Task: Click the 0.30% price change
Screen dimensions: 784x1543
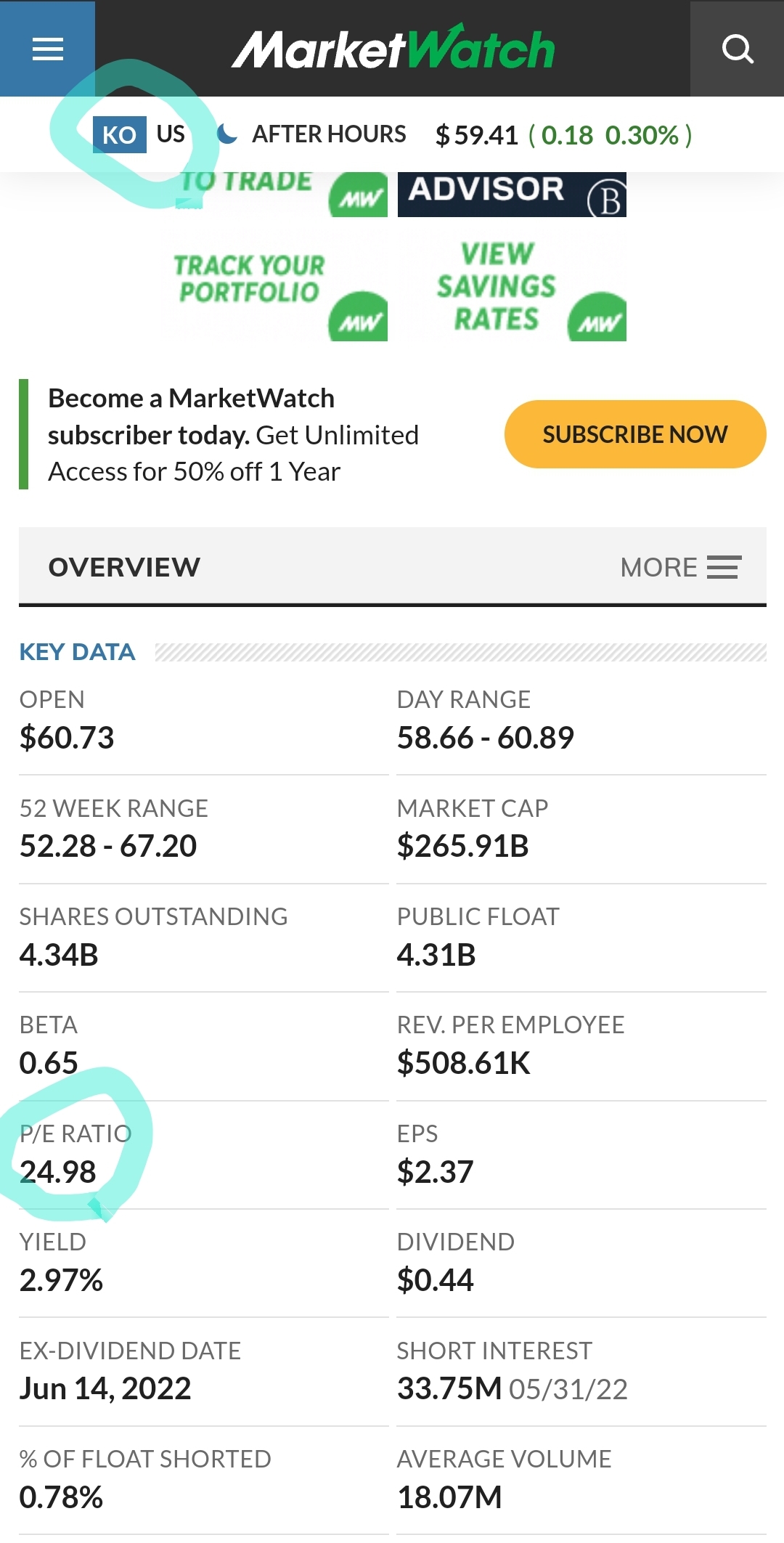Action: pyautogui.click(x=642, y=135)
